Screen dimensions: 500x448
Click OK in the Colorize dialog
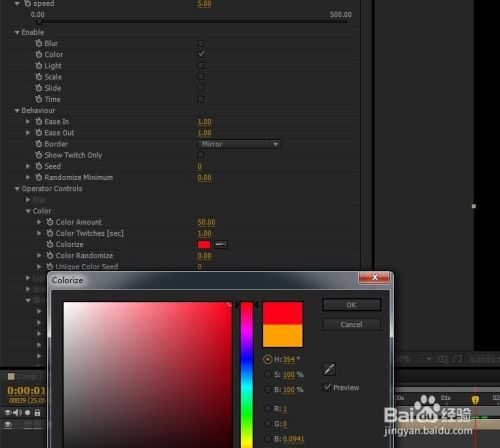coord(351,305)
